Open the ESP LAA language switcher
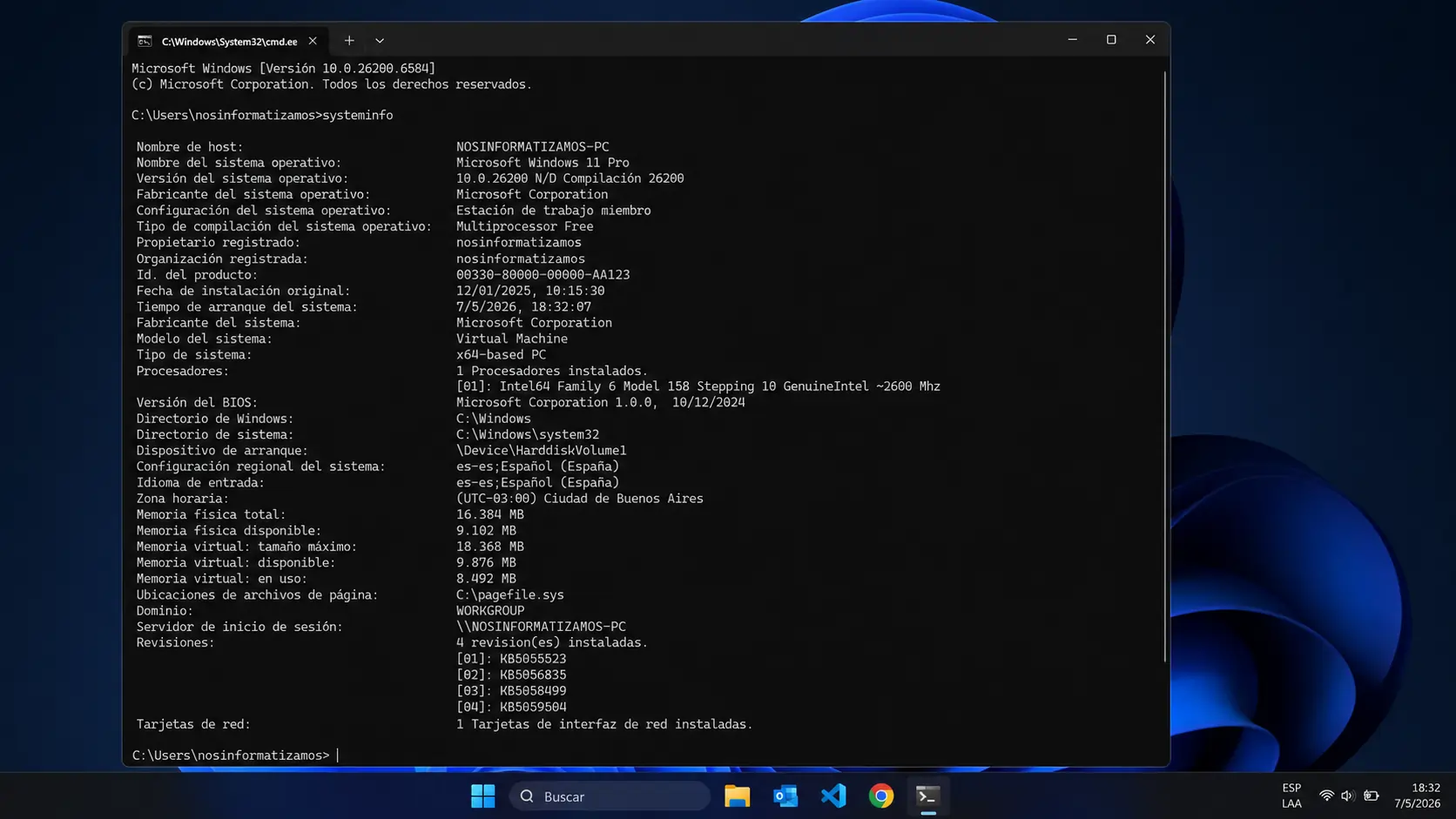The width and height of the screenshot is (1456, 819). pos(1291,796)
